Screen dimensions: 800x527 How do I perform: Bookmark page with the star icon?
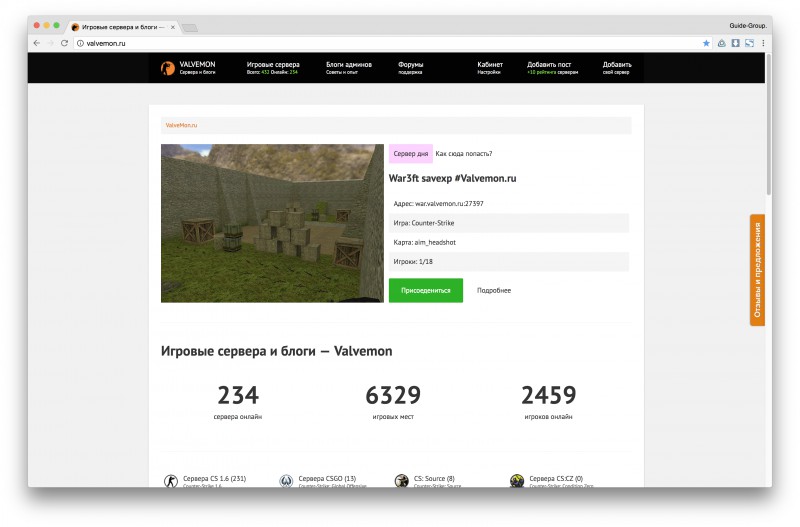(706, 43)
